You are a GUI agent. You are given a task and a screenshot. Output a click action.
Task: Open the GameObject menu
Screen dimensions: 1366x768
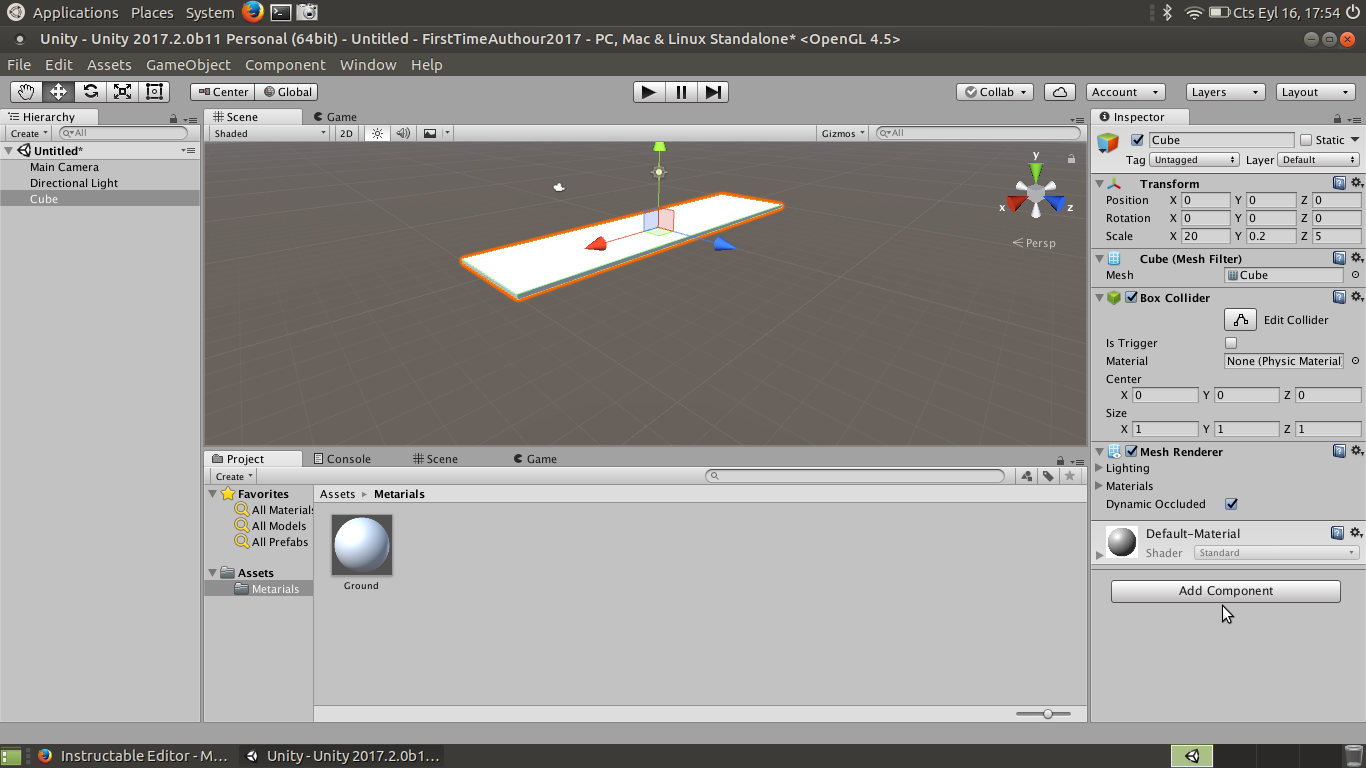188,65
